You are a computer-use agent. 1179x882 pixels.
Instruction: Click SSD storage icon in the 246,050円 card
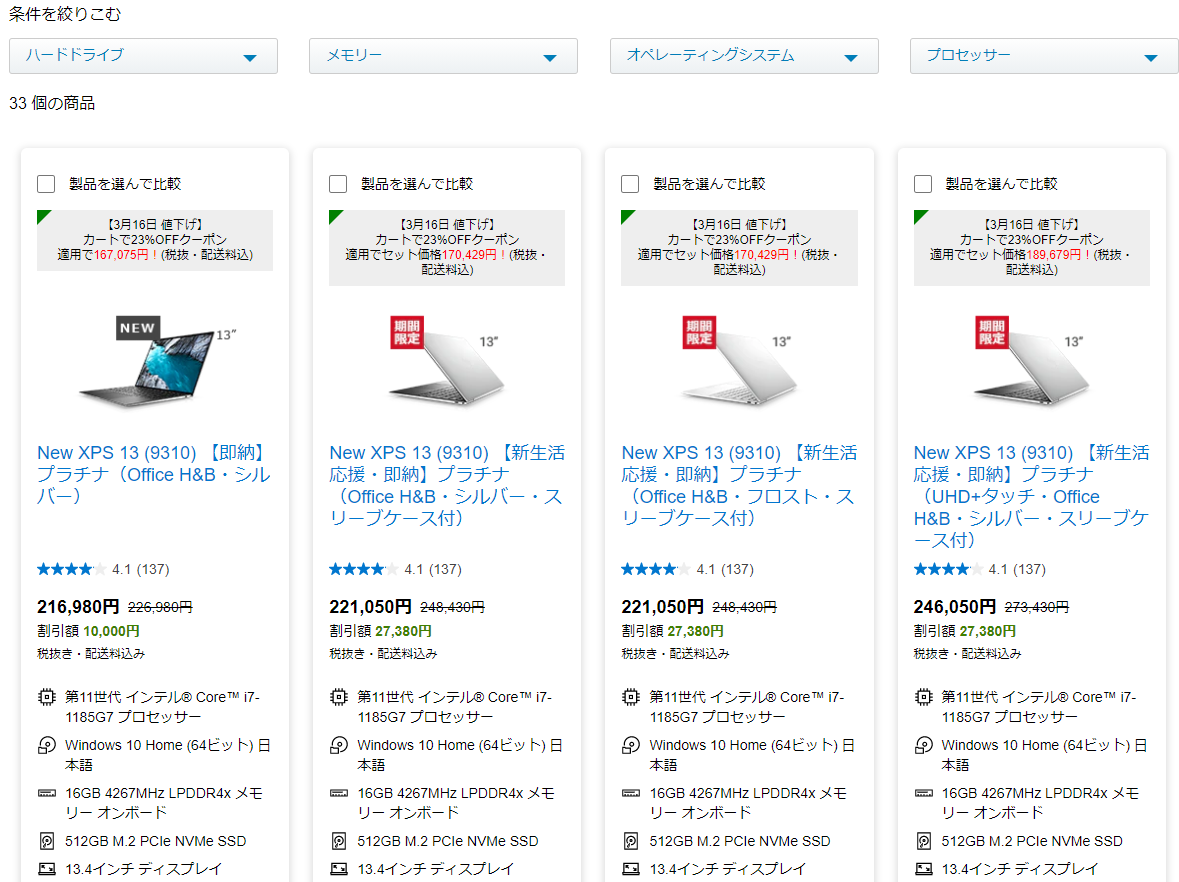coord(923,841)
